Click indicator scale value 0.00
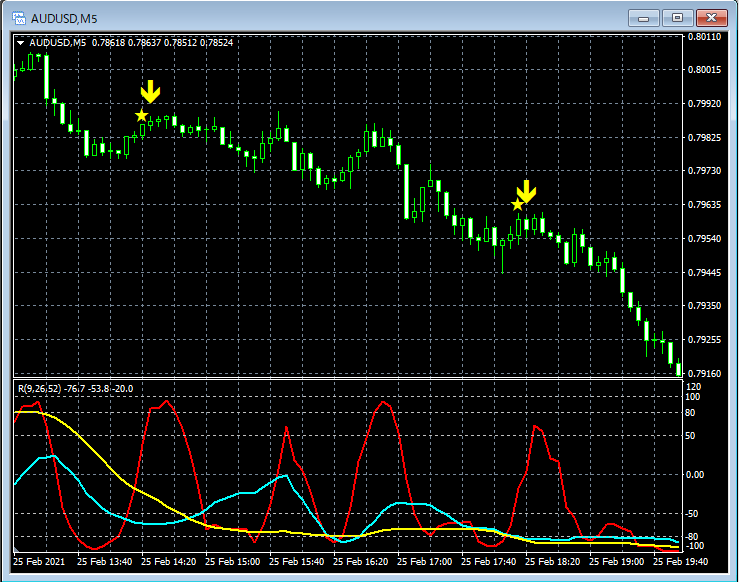 (x=695, y=475)
